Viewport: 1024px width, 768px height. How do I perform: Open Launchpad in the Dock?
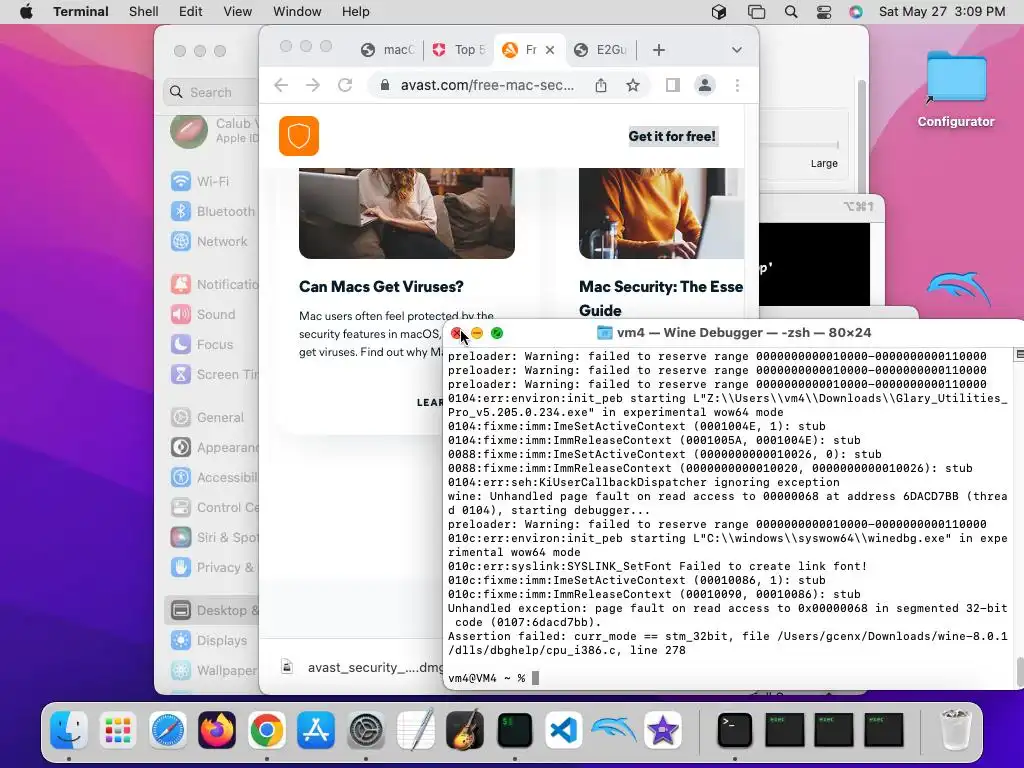118,729
